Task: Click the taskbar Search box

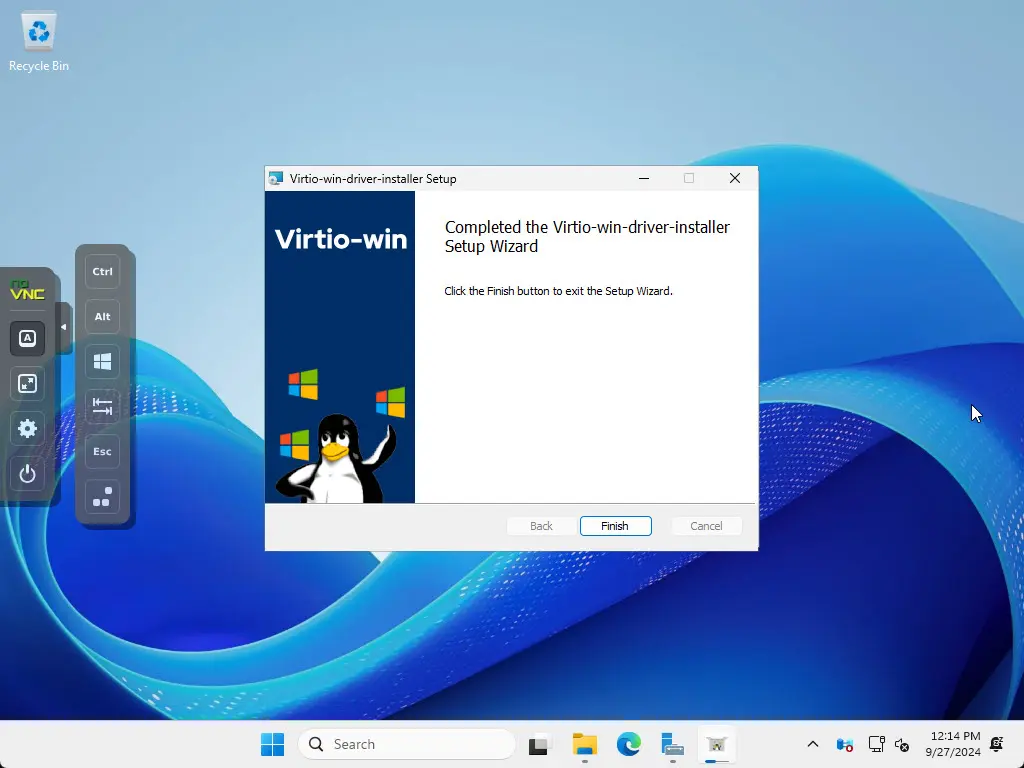Action: tap(407, 744)
